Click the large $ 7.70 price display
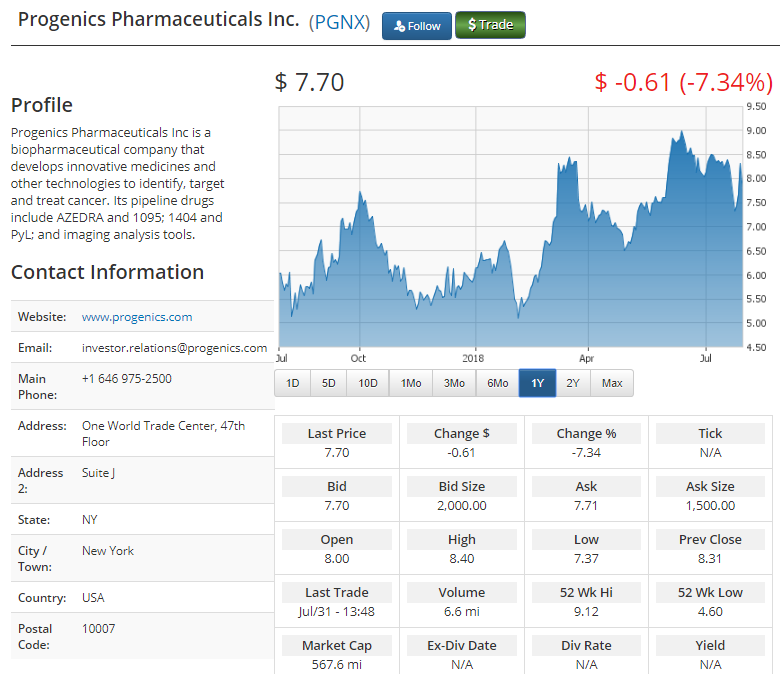 tap(309, 82)
